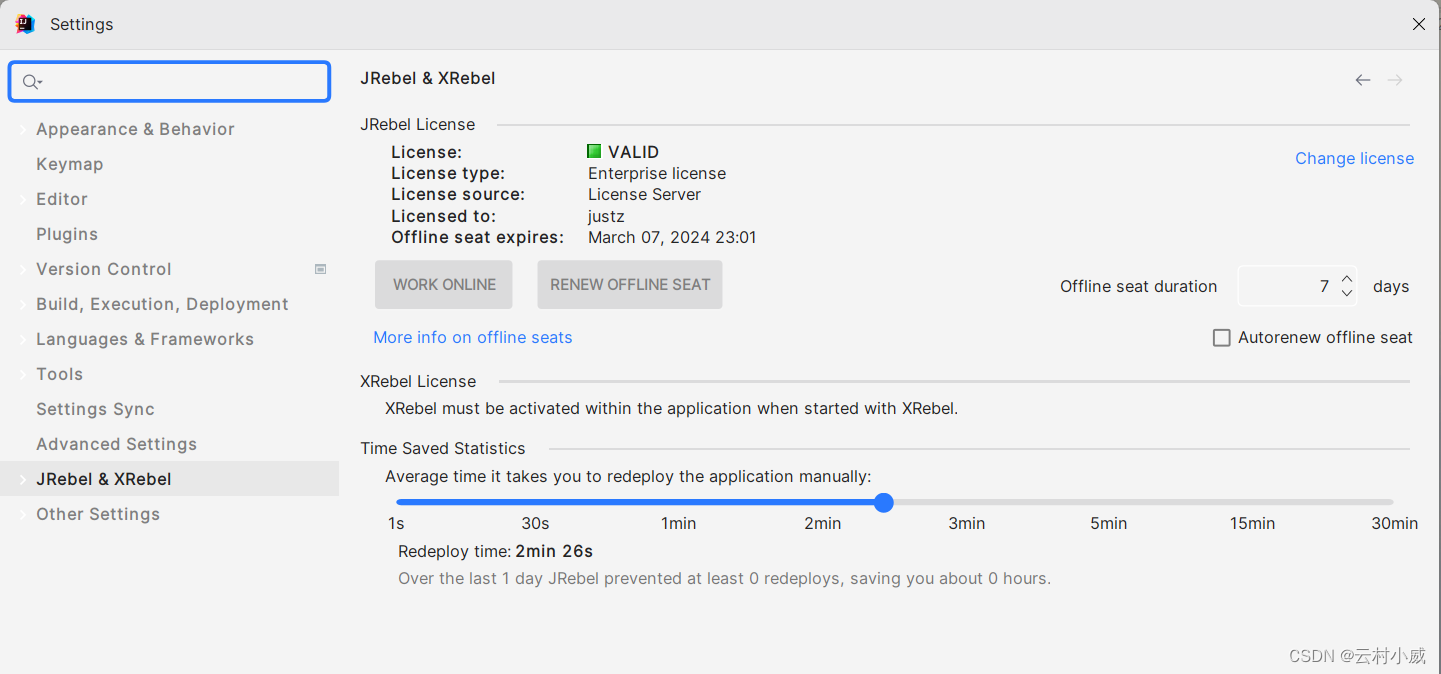Expand Languages & Frameworks node
This screenshot has width=1441, height=674.
click(22, 339)
